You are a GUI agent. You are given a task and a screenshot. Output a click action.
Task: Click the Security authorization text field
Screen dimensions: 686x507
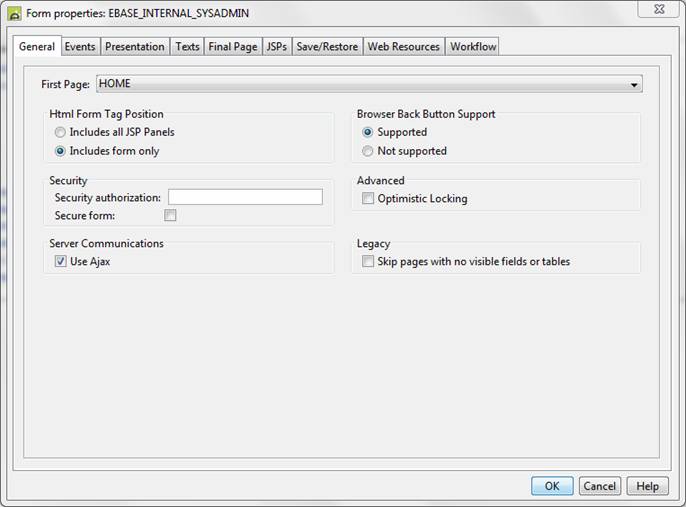click(245, 197)
